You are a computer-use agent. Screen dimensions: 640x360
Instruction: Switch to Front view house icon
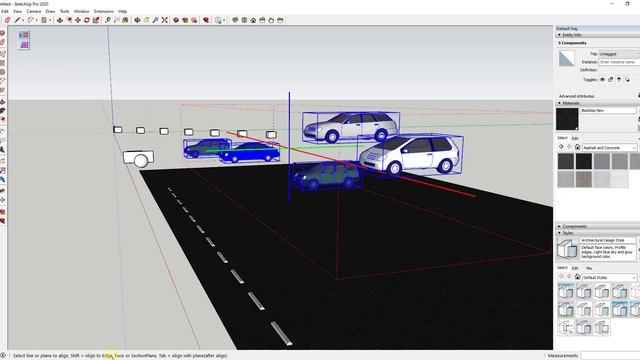(x=253, y=20)
